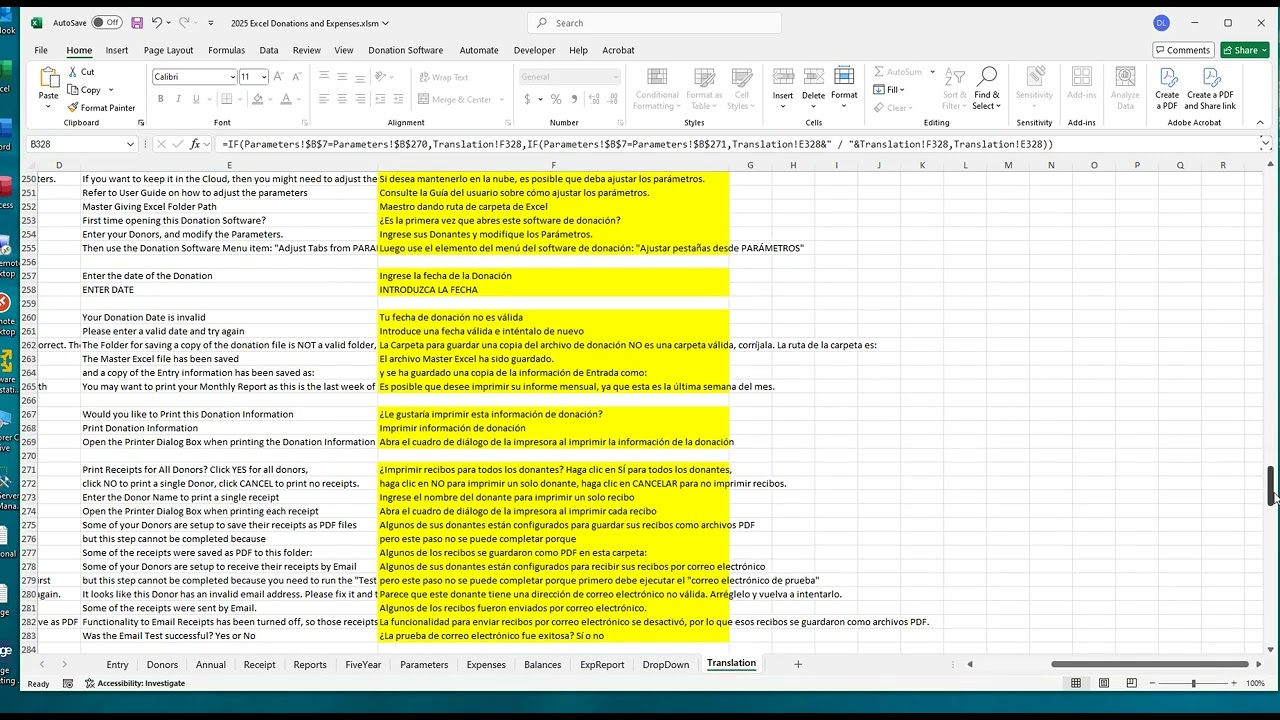The image size is (1280, 720).
Task: Go to the Developer ribbon tab
Action: click(534, 50)
